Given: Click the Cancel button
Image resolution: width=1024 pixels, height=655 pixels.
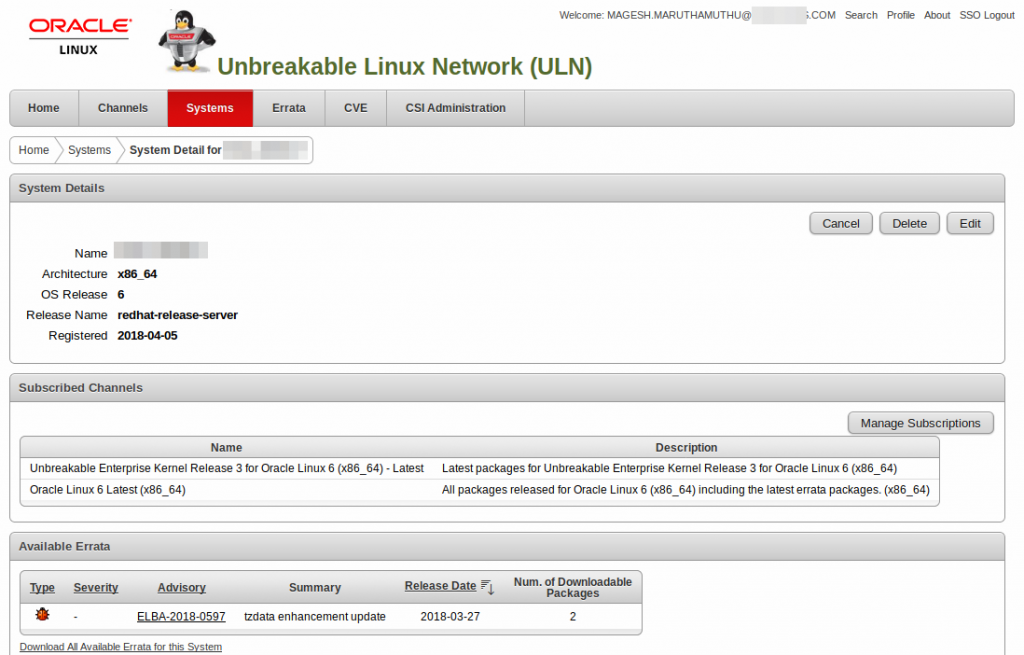Looking at the screenshot, I should coord(840,223).
